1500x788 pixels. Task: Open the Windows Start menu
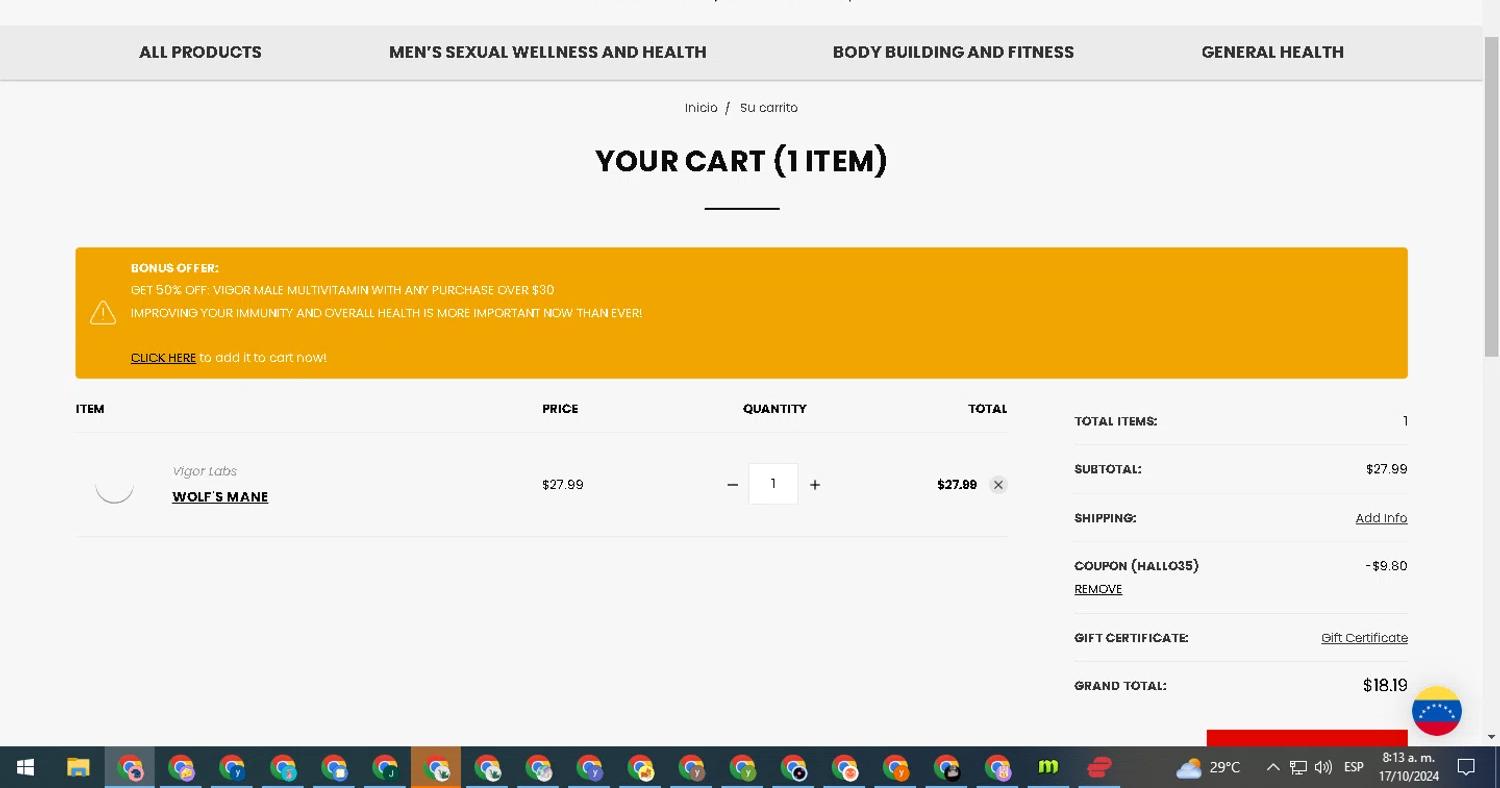click(x=26, y=767)
